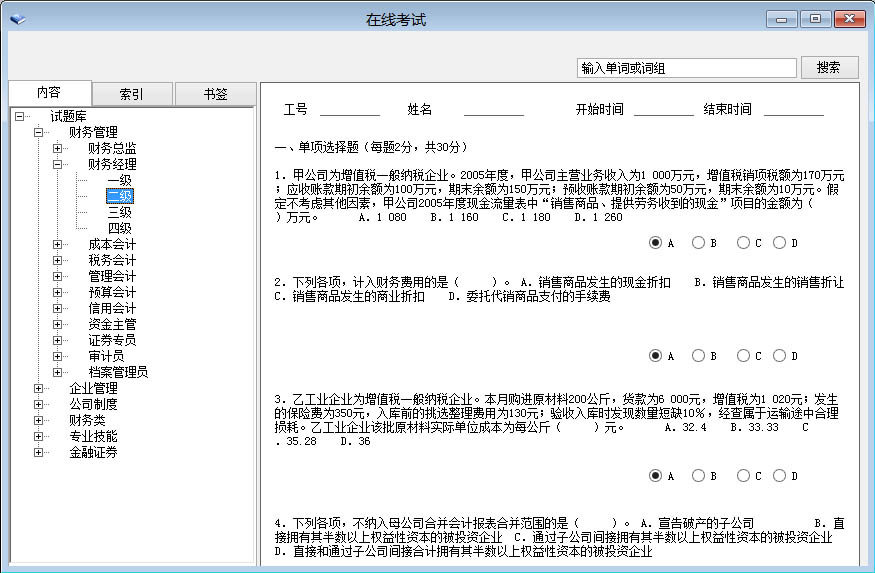This screenshot has width=875, height=573.
Task: Select 档案管理员 in the tree
Action: click(118, 372)
